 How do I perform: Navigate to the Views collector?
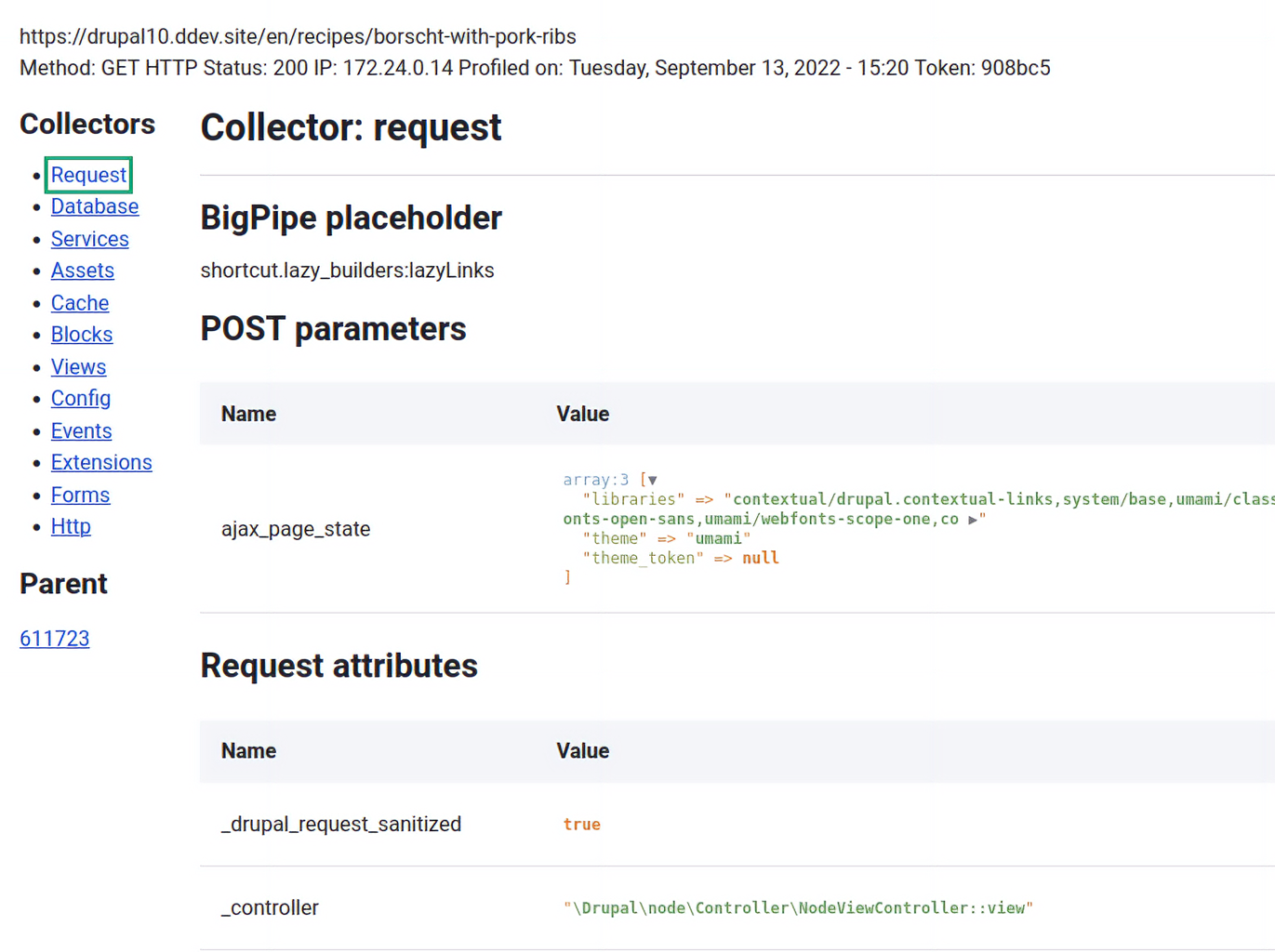click(78, 367)
